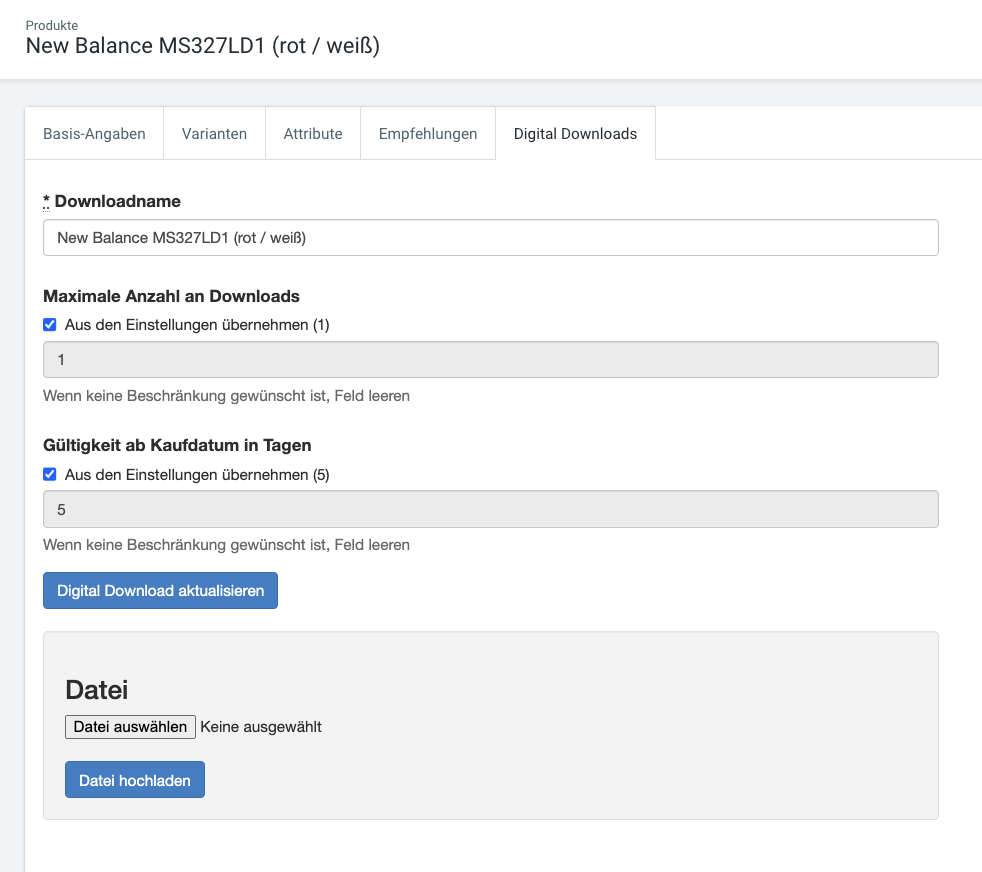Click the Produkte breadcrumb link

[52, 26]
